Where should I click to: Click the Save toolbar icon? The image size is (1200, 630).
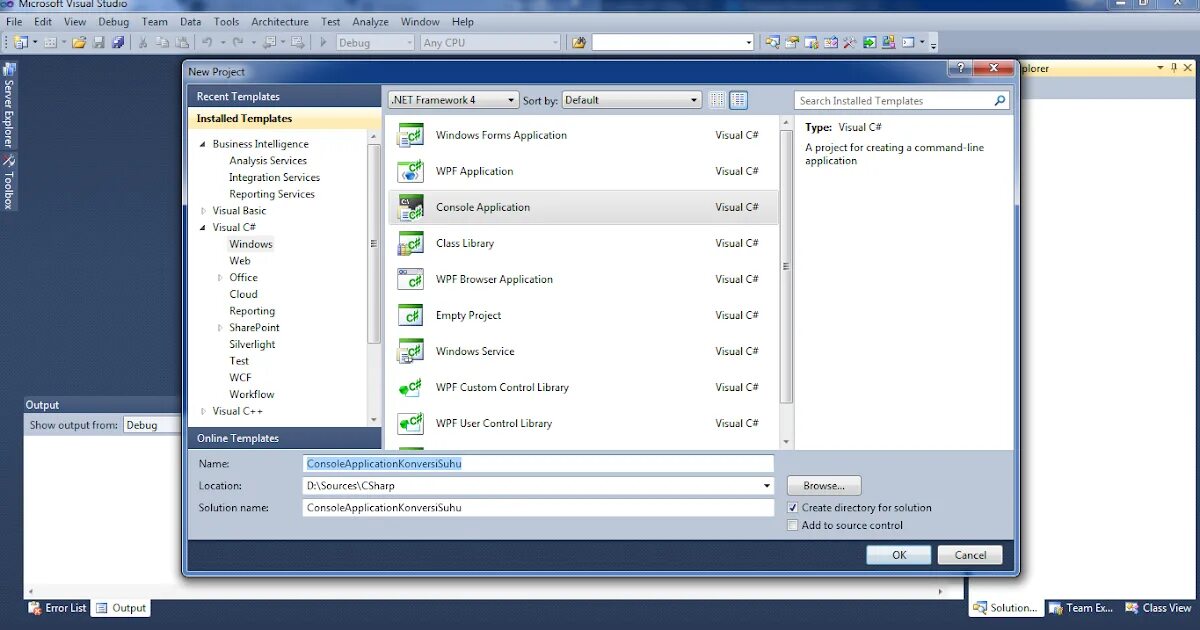[x=98, y=42]
